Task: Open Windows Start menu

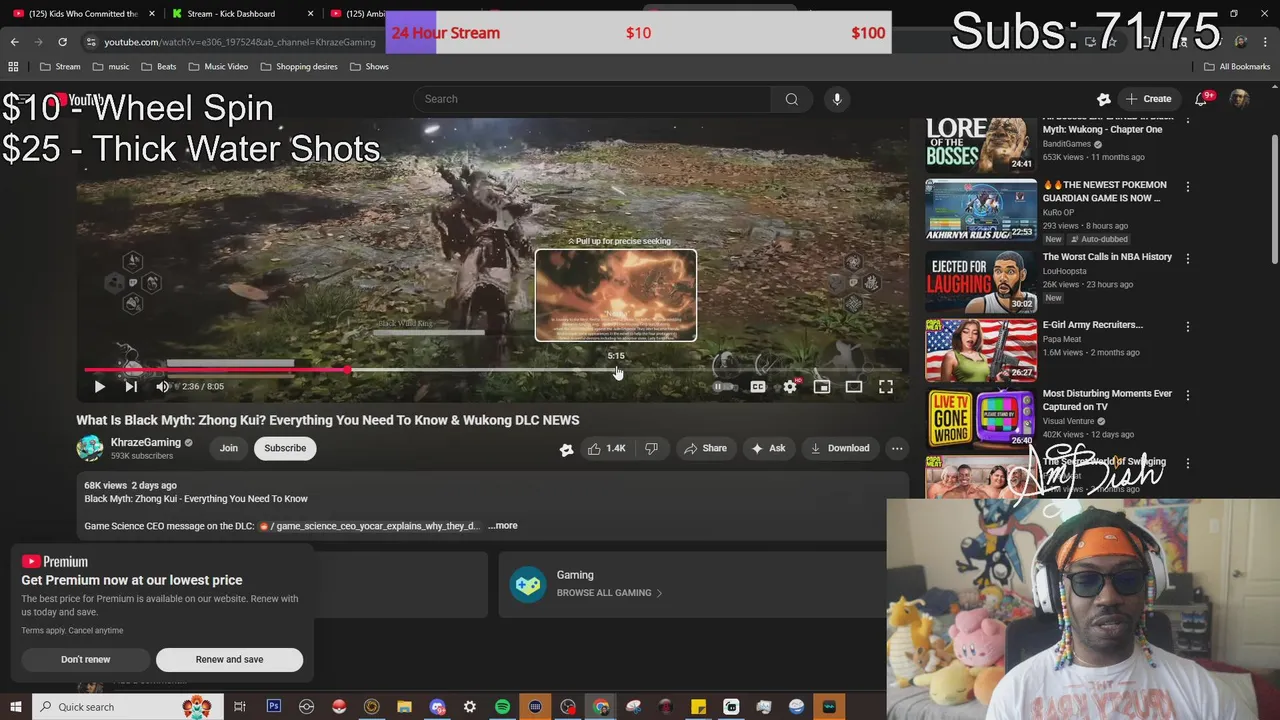Action: (x=15, y=707)
